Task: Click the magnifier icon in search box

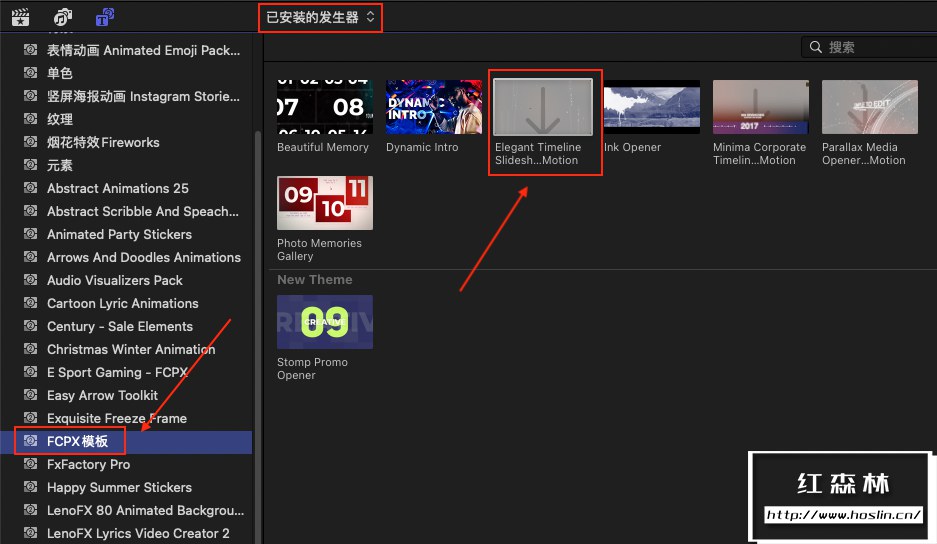Action: point(816,47)
